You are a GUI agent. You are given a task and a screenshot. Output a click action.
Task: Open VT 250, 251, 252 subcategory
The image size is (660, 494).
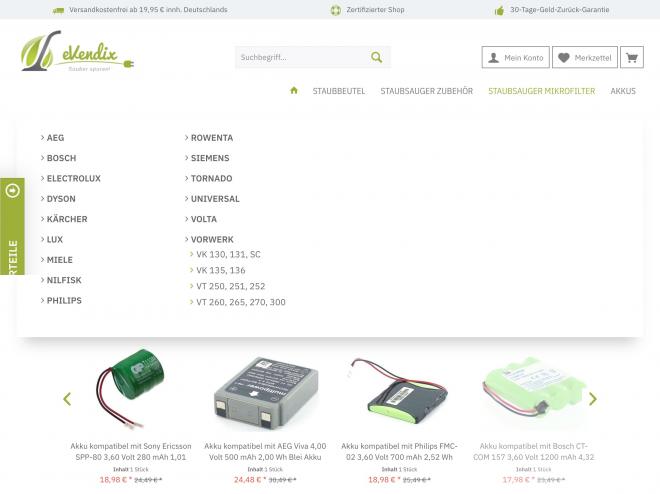231,286
